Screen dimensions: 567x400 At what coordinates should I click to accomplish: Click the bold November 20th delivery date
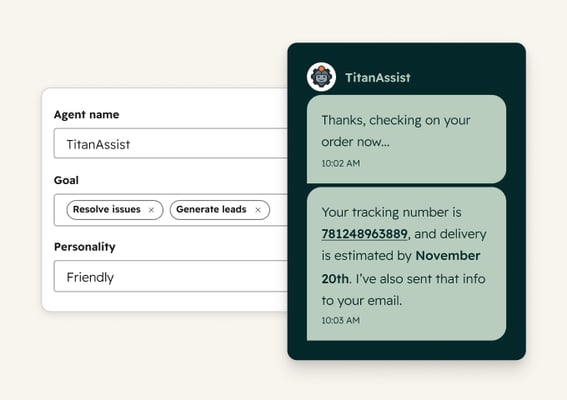[x=448, y=256]
